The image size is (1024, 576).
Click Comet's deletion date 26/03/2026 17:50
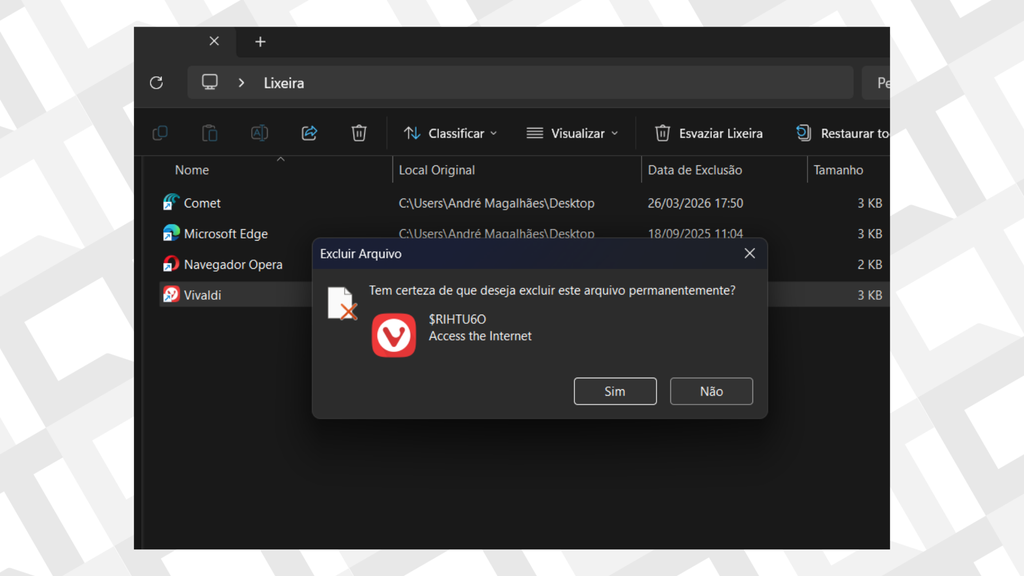coord(695,203)
